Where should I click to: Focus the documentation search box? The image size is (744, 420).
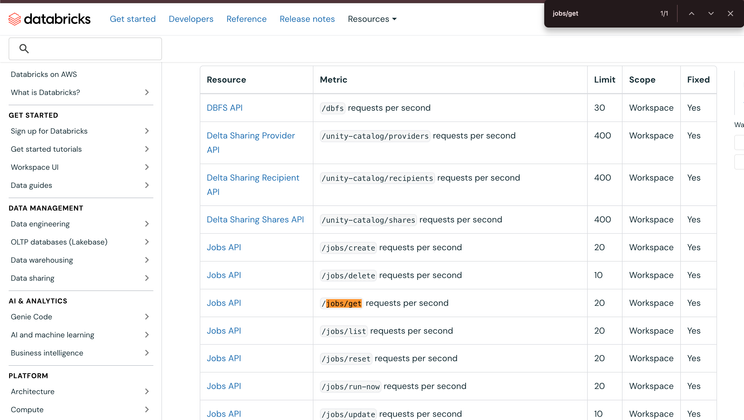[92, 49]
